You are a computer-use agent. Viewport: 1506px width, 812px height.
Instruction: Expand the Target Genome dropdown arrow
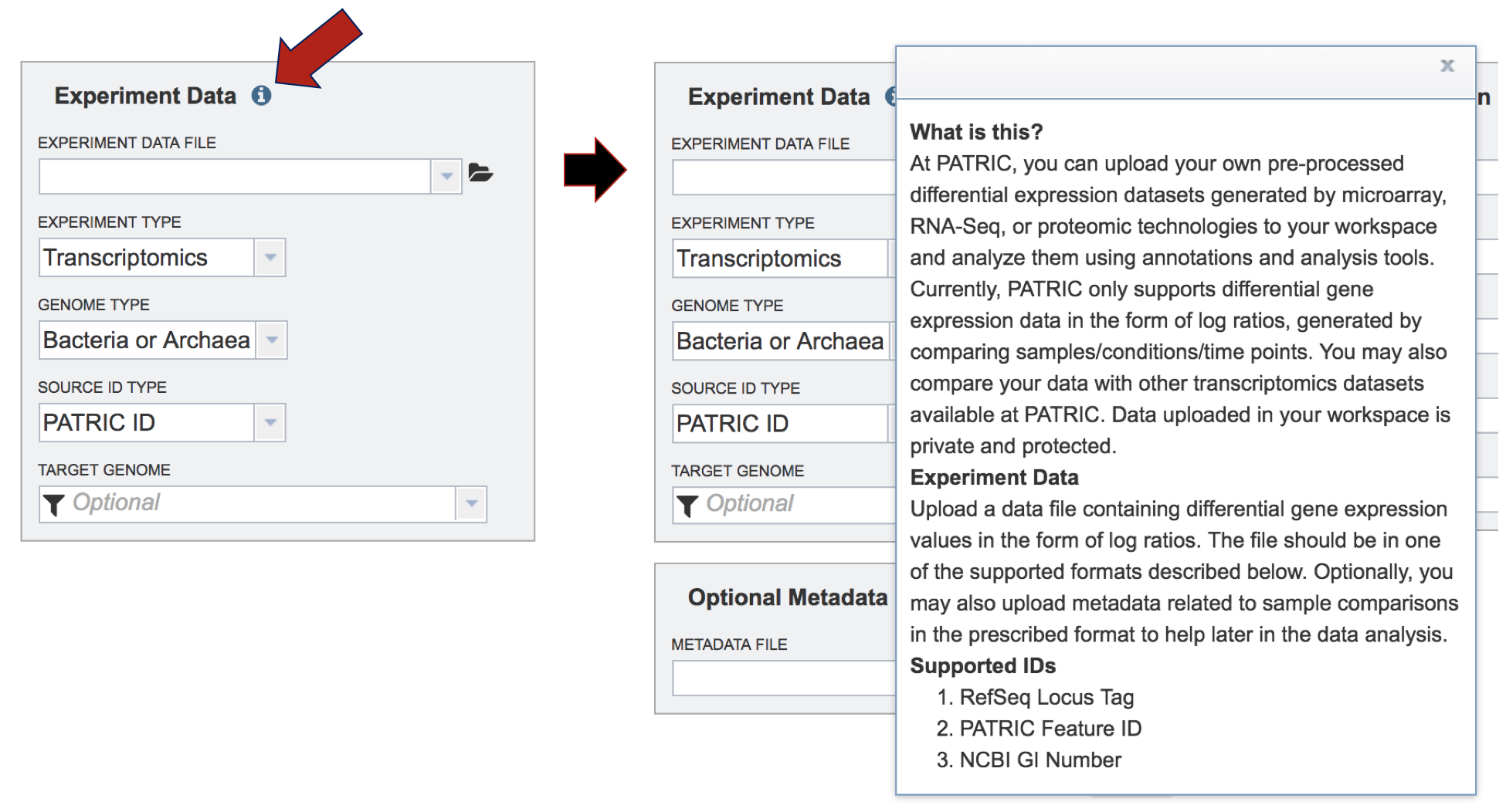pyautogui.click(x=471, y=504)
